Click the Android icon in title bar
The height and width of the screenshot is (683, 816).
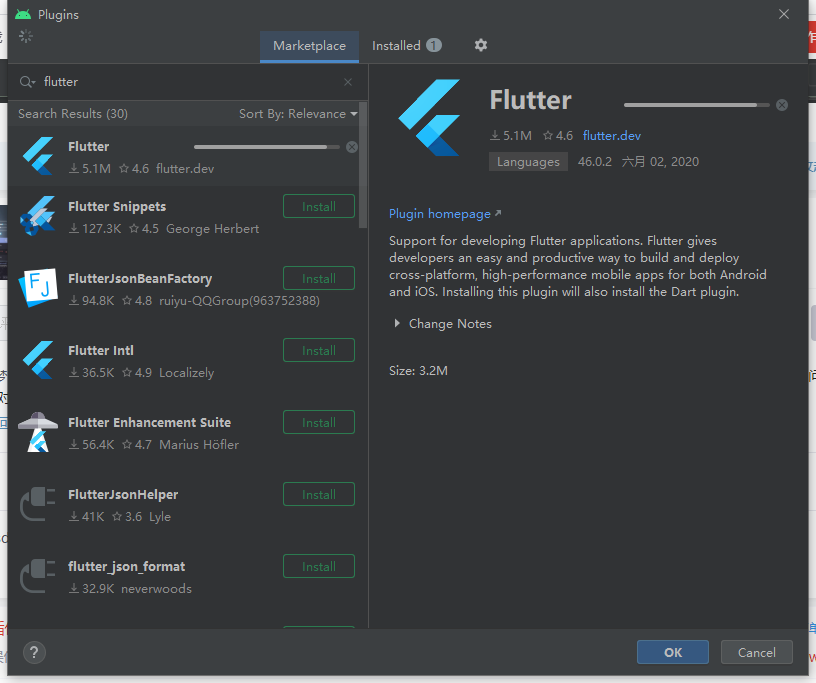coord(23,14)
